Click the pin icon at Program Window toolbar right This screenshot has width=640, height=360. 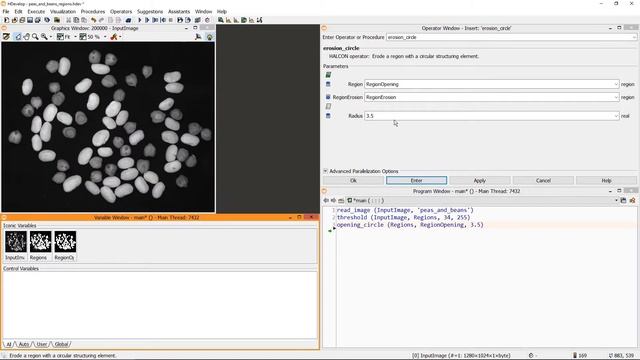pos(632,200)
